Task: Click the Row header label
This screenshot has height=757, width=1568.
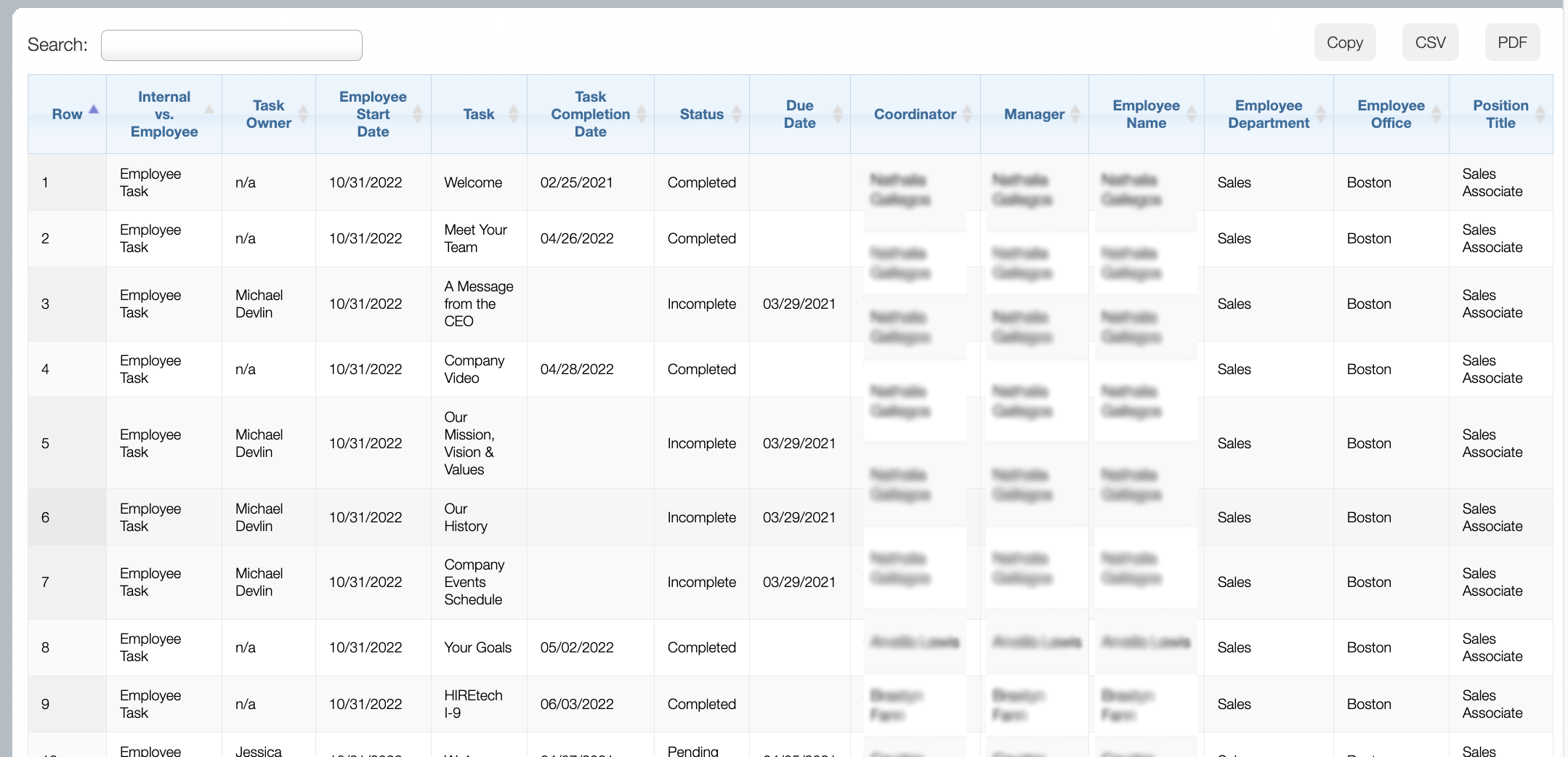Action: click(67, 114)
